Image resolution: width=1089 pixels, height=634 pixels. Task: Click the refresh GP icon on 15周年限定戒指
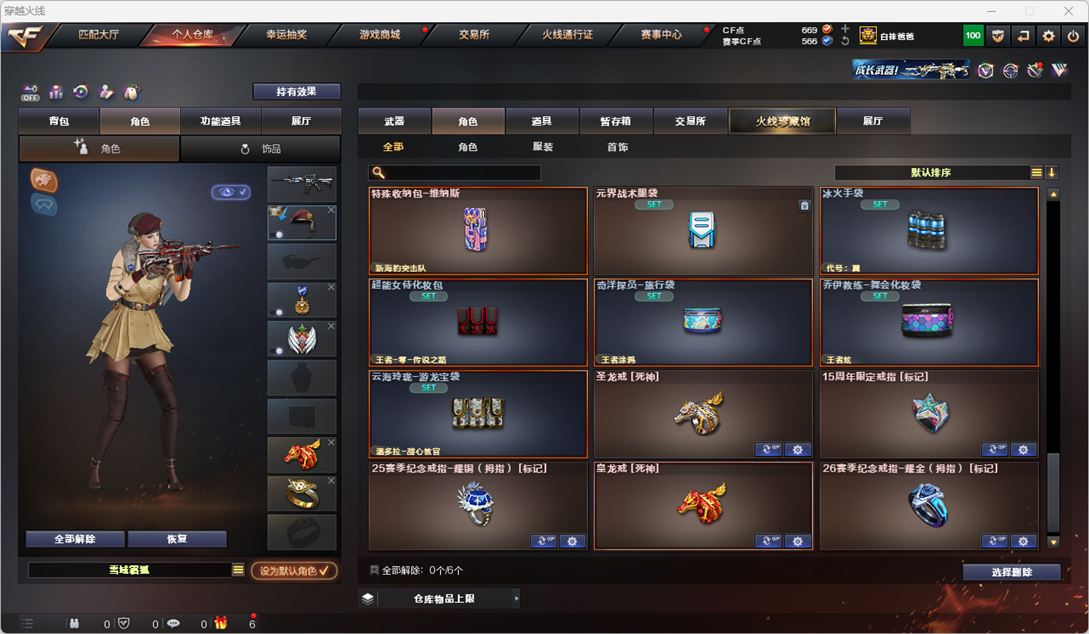click(995, 449)
